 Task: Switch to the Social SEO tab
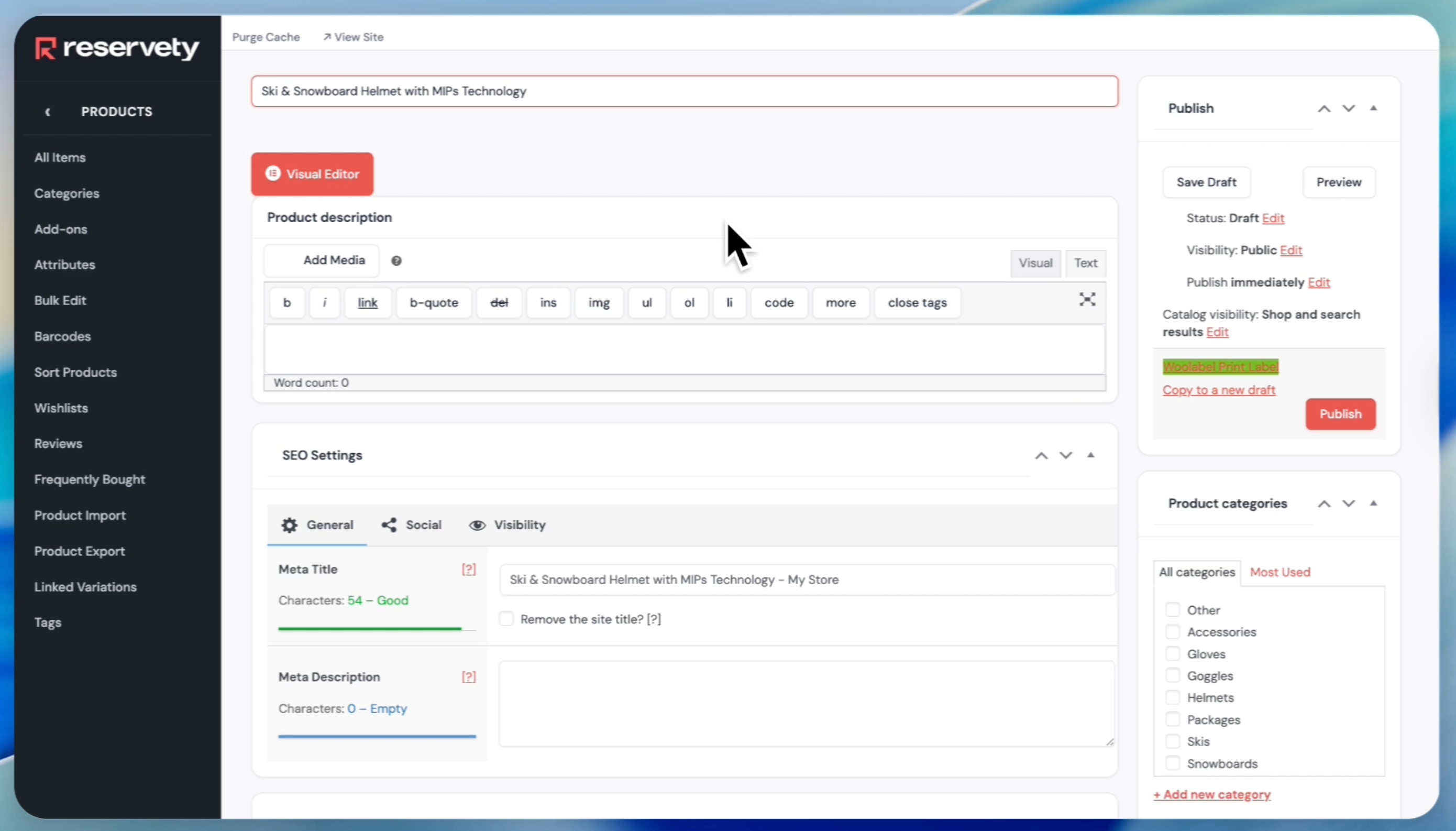[x=412, y=525]
